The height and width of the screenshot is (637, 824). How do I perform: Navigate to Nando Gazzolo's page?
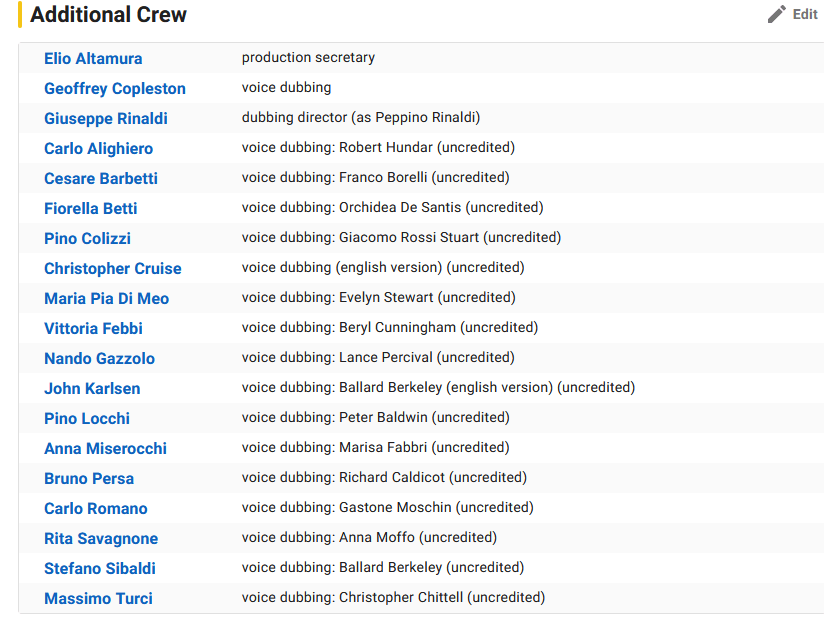(x=99, y=358)
